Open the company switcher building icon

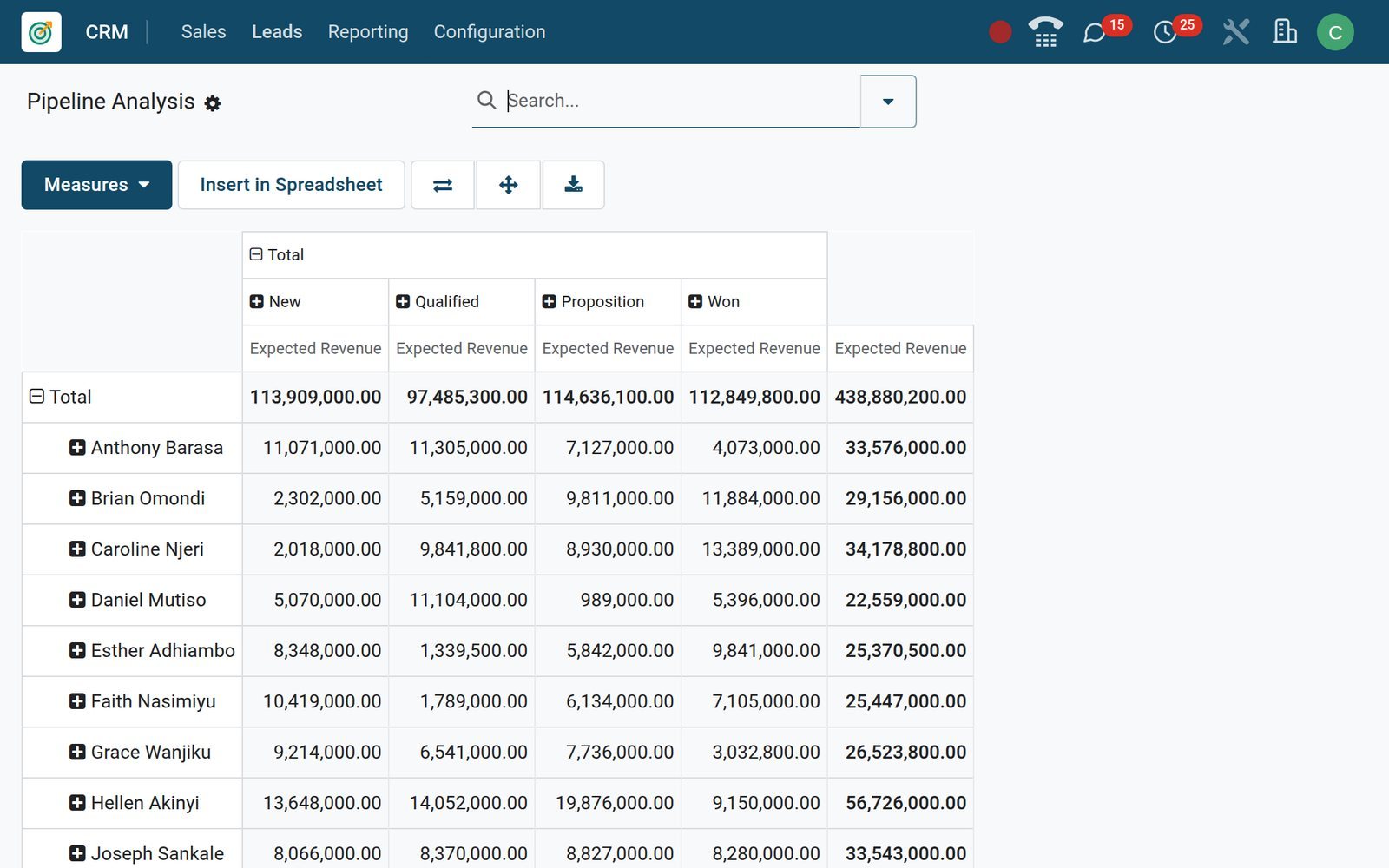[x=1284, y=32]
